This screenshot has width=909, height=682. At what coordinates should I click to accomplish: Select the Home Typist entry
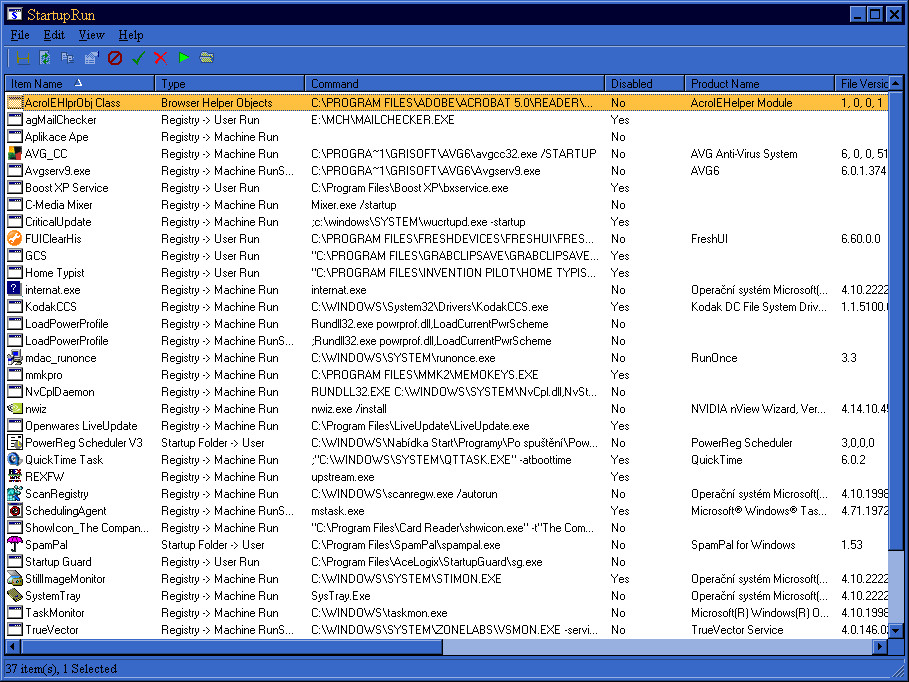pyautogui.click(x=54, y=273)
